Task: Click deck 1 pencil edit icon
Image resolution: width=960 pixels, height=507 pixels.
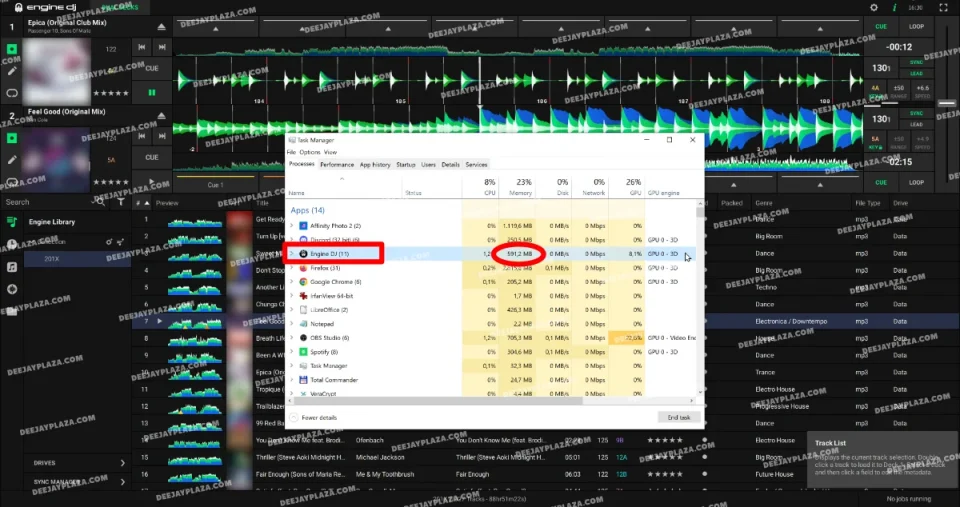Action: (12, 71)
